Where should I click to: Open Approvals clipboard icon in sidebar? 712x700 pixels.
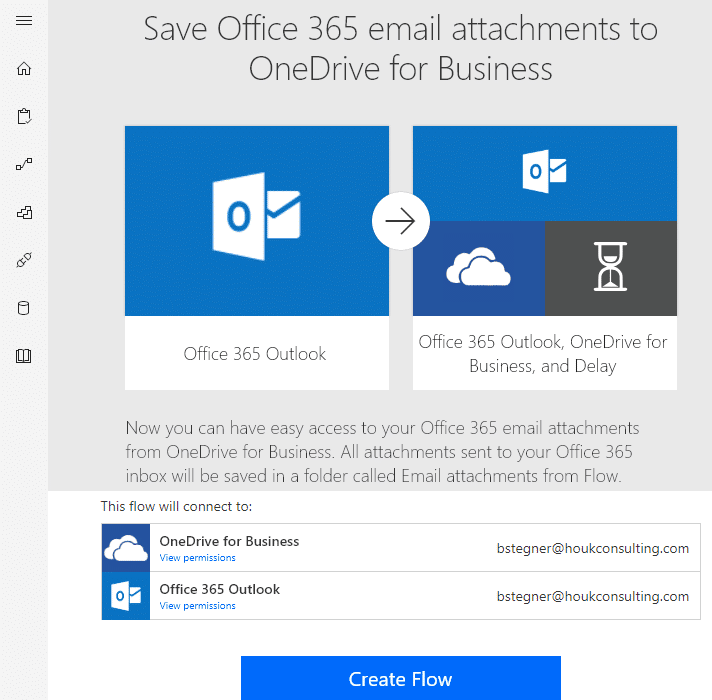coord(24,116)
